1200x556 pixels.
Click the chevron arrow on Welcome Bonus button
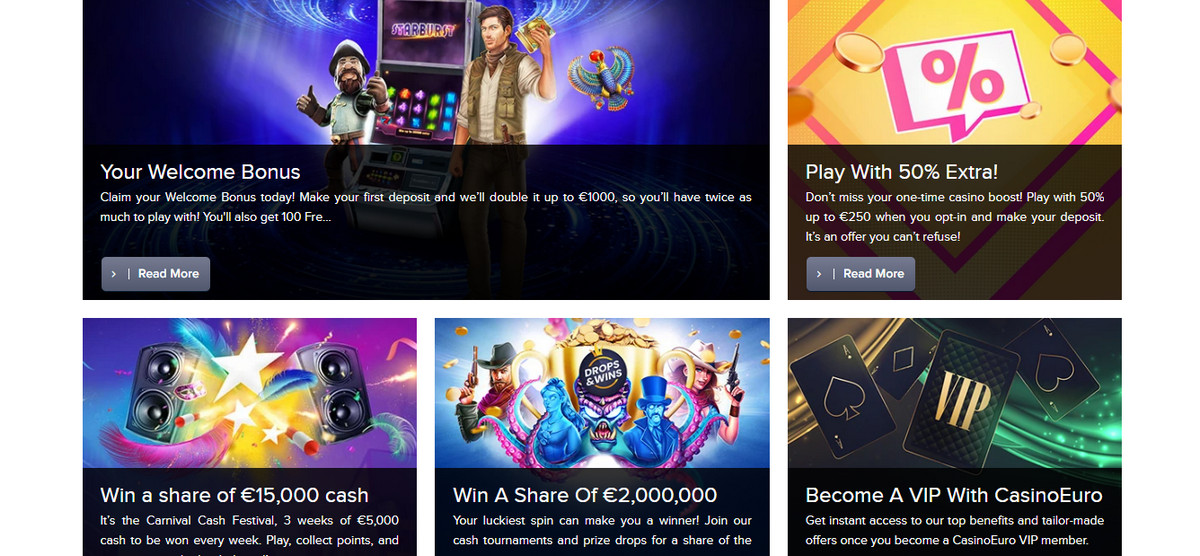coord(115,274)
